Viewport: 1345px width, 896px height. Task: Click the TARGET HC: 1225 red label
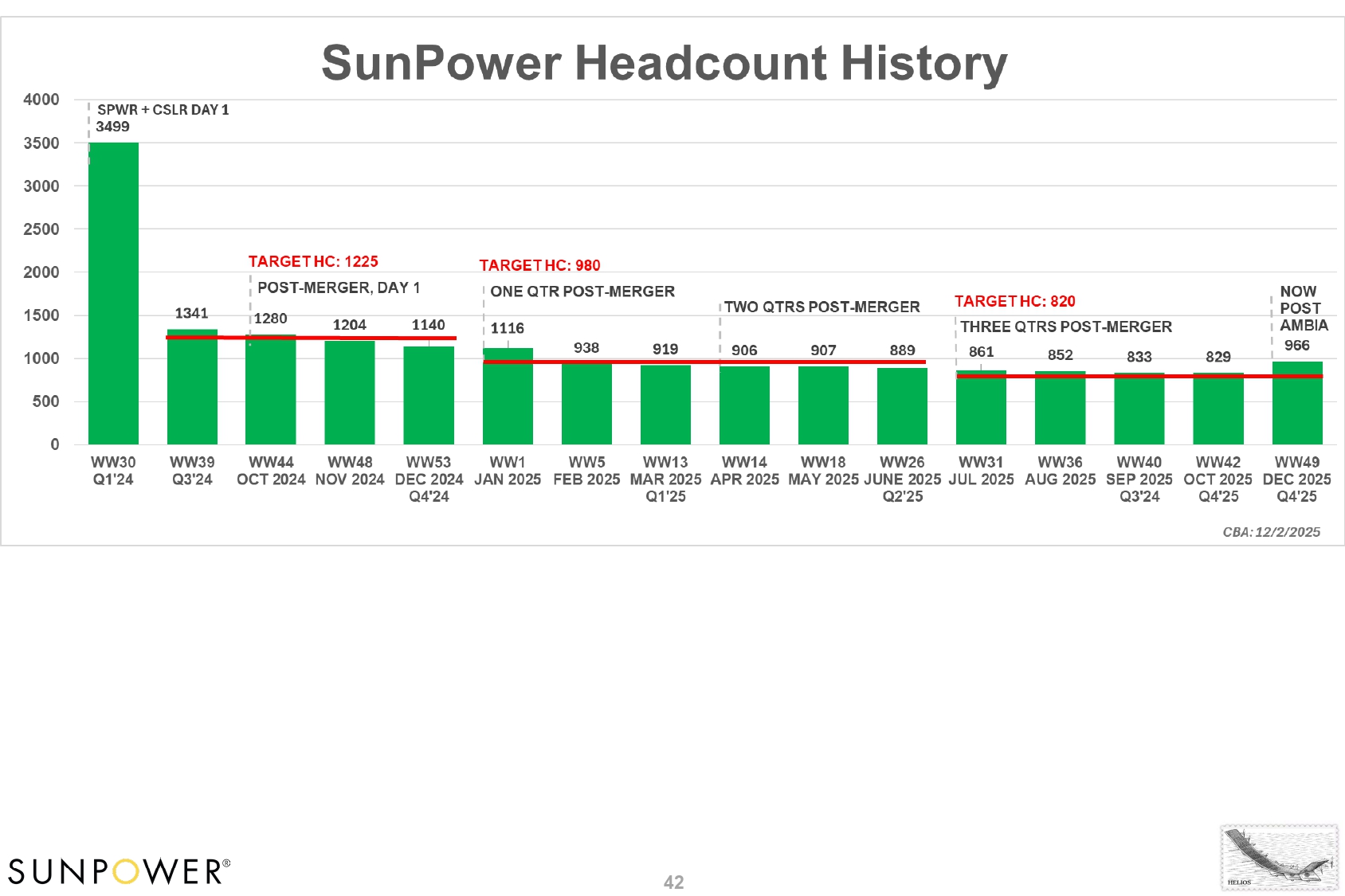click(313, 261)
